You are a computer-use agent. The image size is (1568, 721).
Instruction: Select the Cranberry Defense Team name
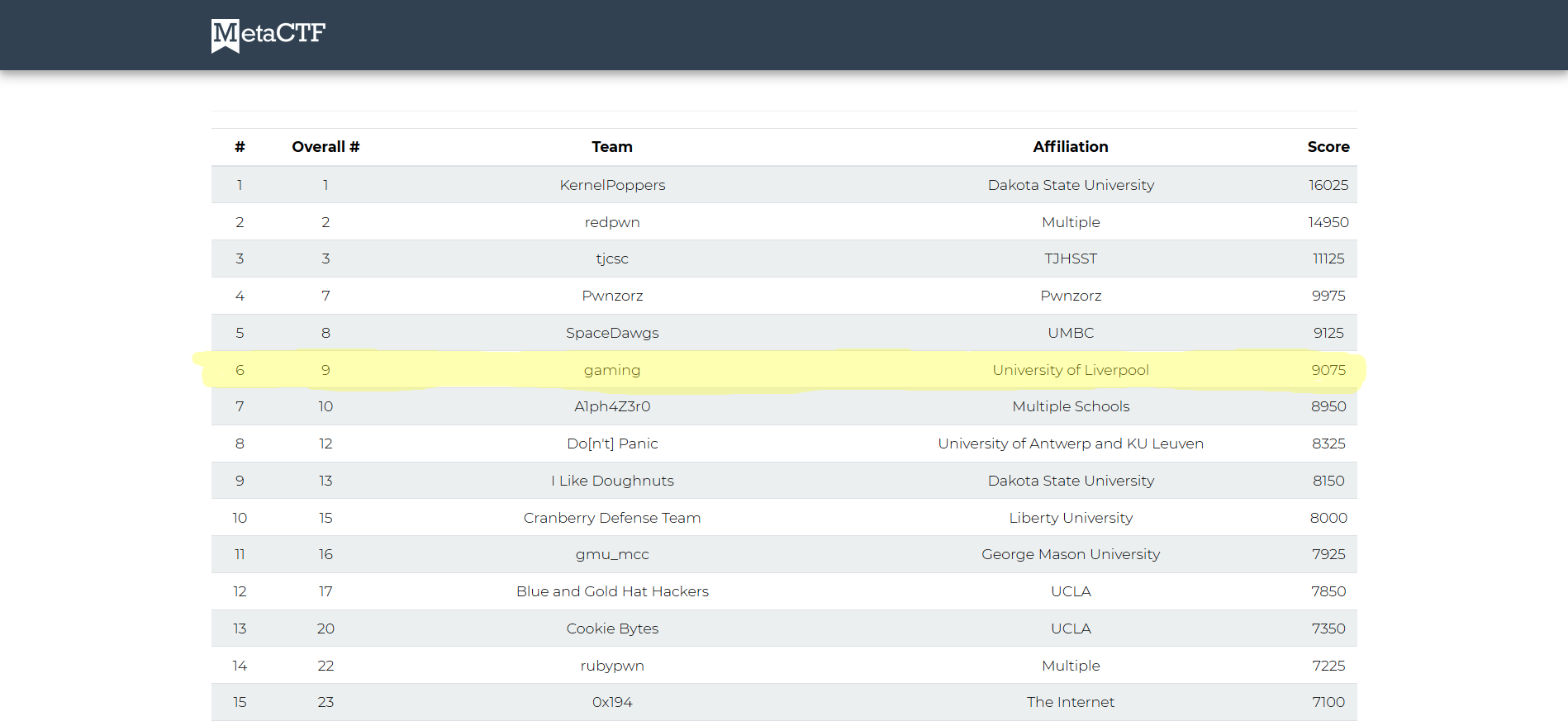click(612, 518)
